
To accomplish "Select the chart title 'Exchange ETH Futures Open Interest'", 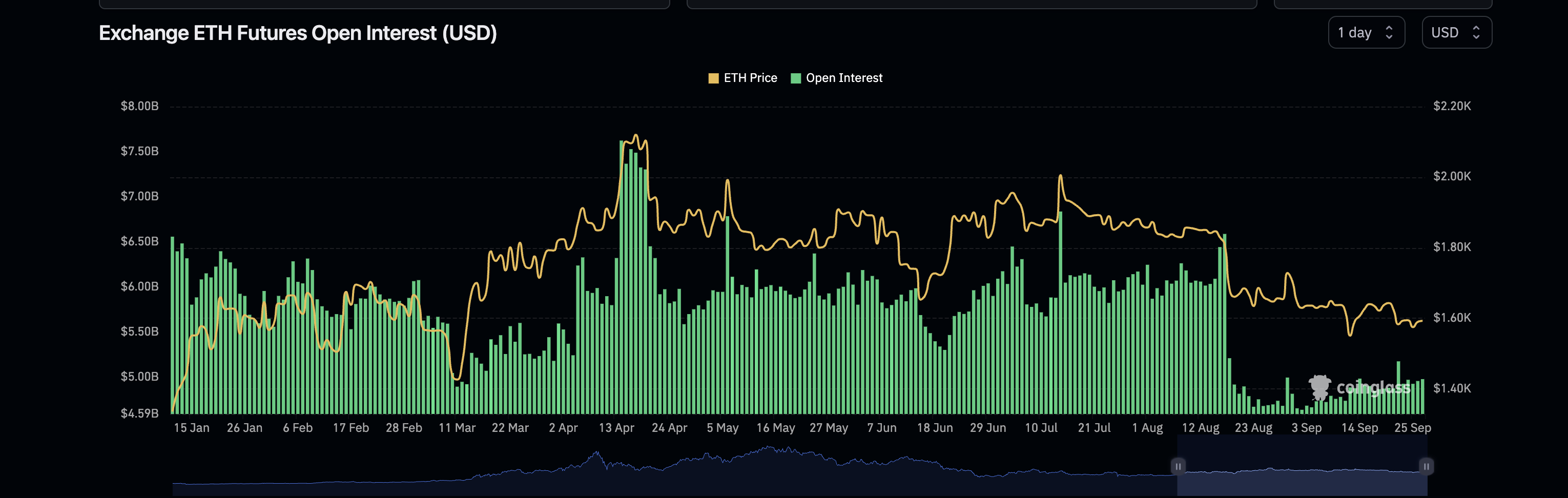I will coord(298,33).
